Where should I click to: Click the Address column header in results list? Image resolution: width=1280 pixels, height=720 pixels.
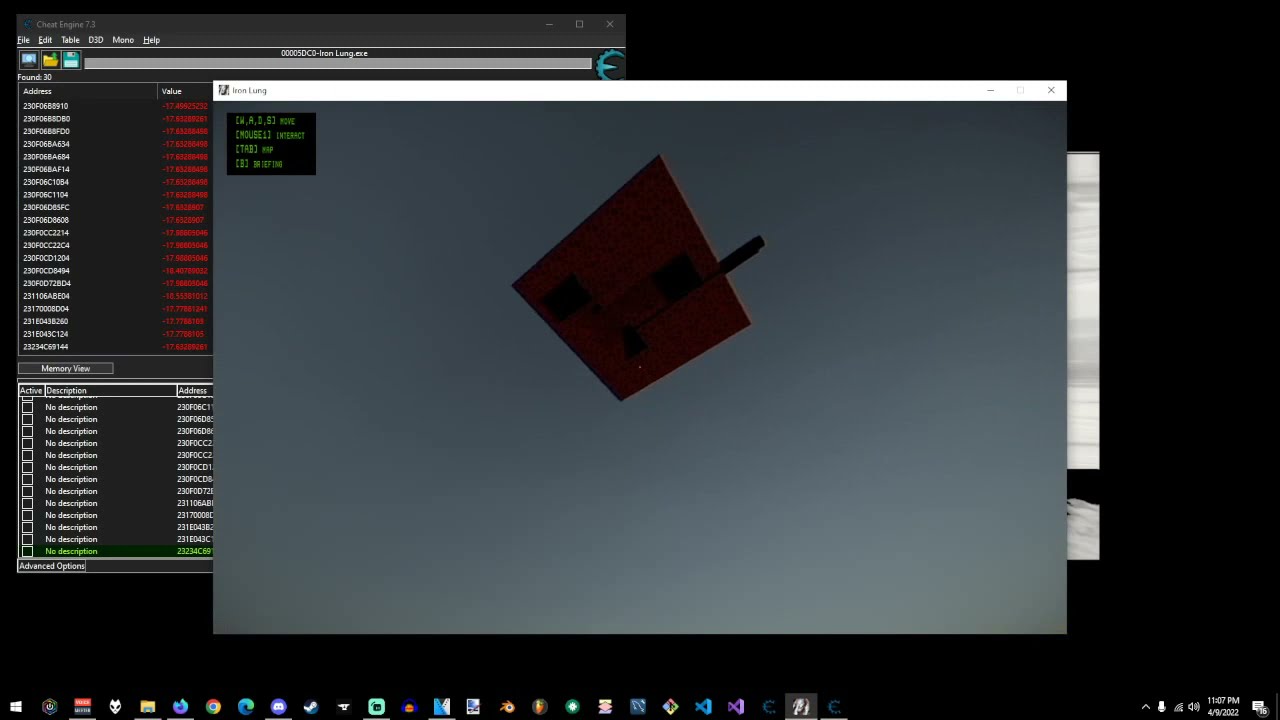pos(88,91)
